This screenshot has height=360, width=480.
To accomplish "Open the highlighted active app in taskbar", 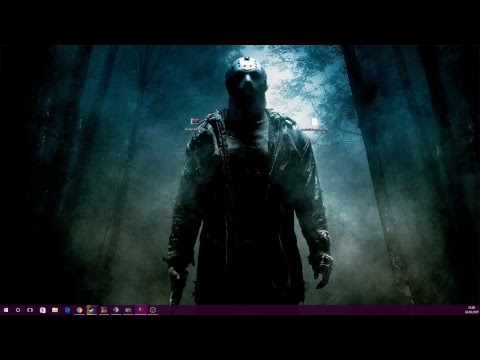I will coord(141,310).
